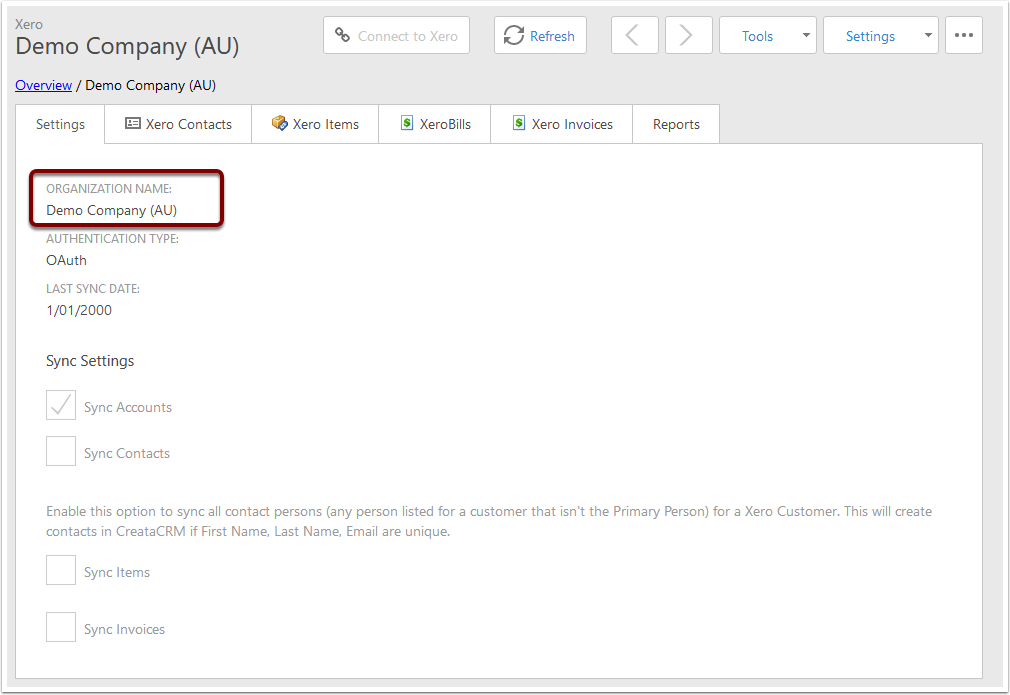Click the Sync Accounts label text
The height and width of the screenshot is (695, 1010).
point(128,407)
